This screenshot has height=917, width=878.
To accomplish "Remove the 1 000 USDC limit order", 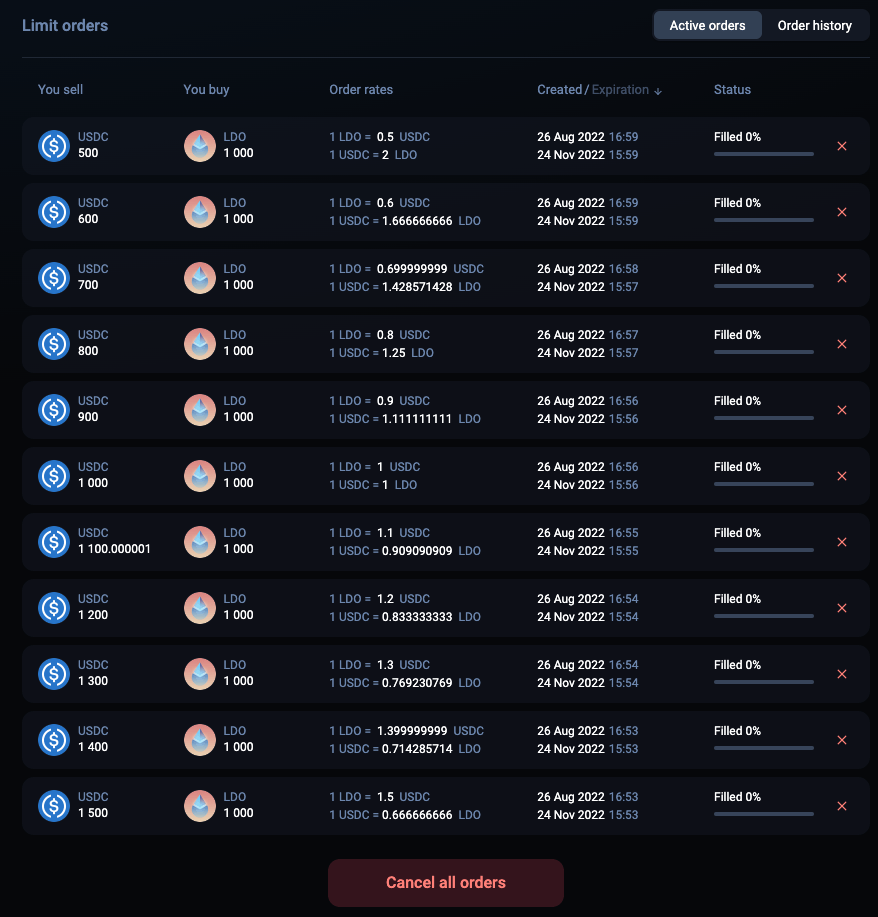I will (x=841, y=476).
